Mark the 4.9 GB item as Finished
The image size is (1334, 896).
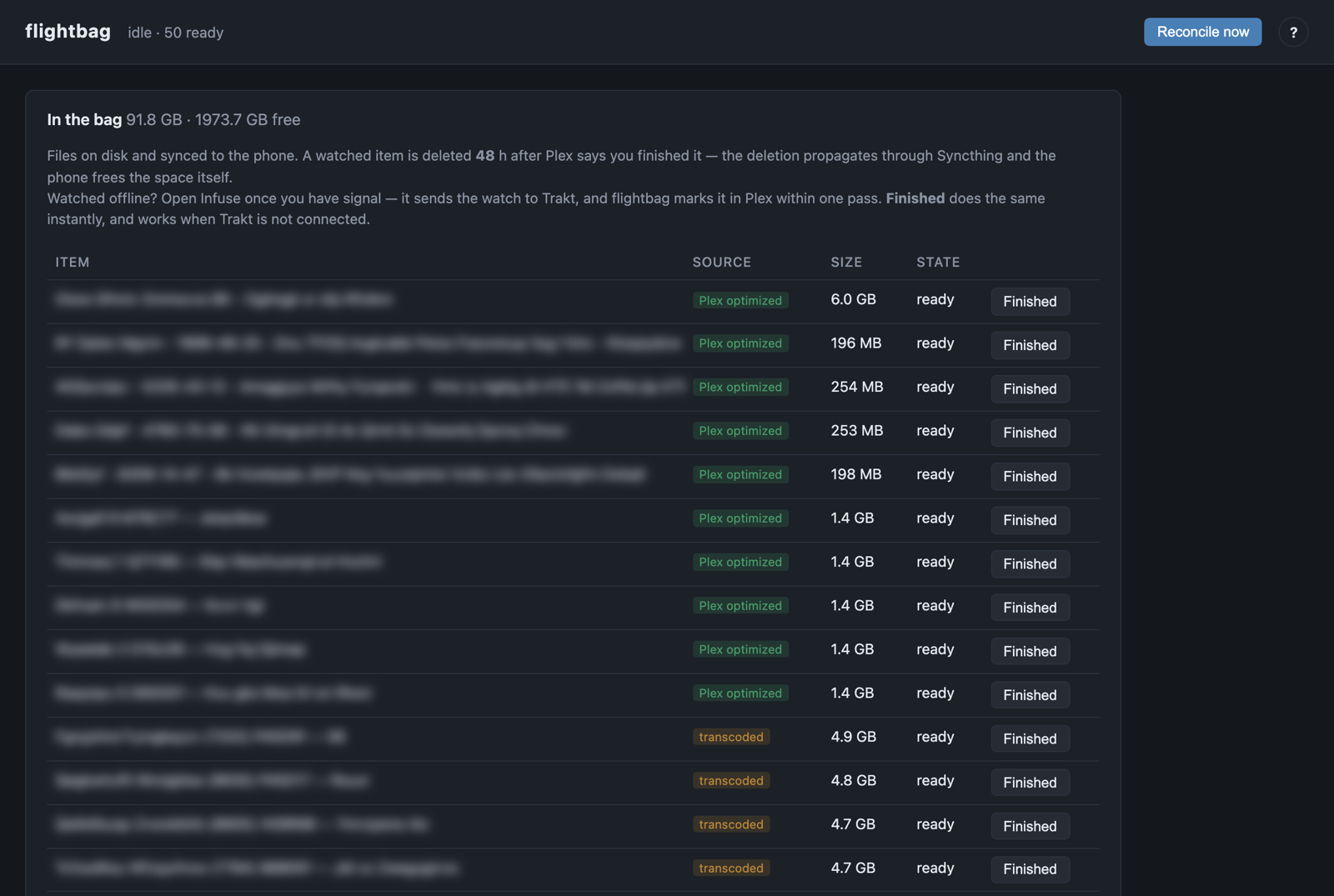coord(1030,738)
